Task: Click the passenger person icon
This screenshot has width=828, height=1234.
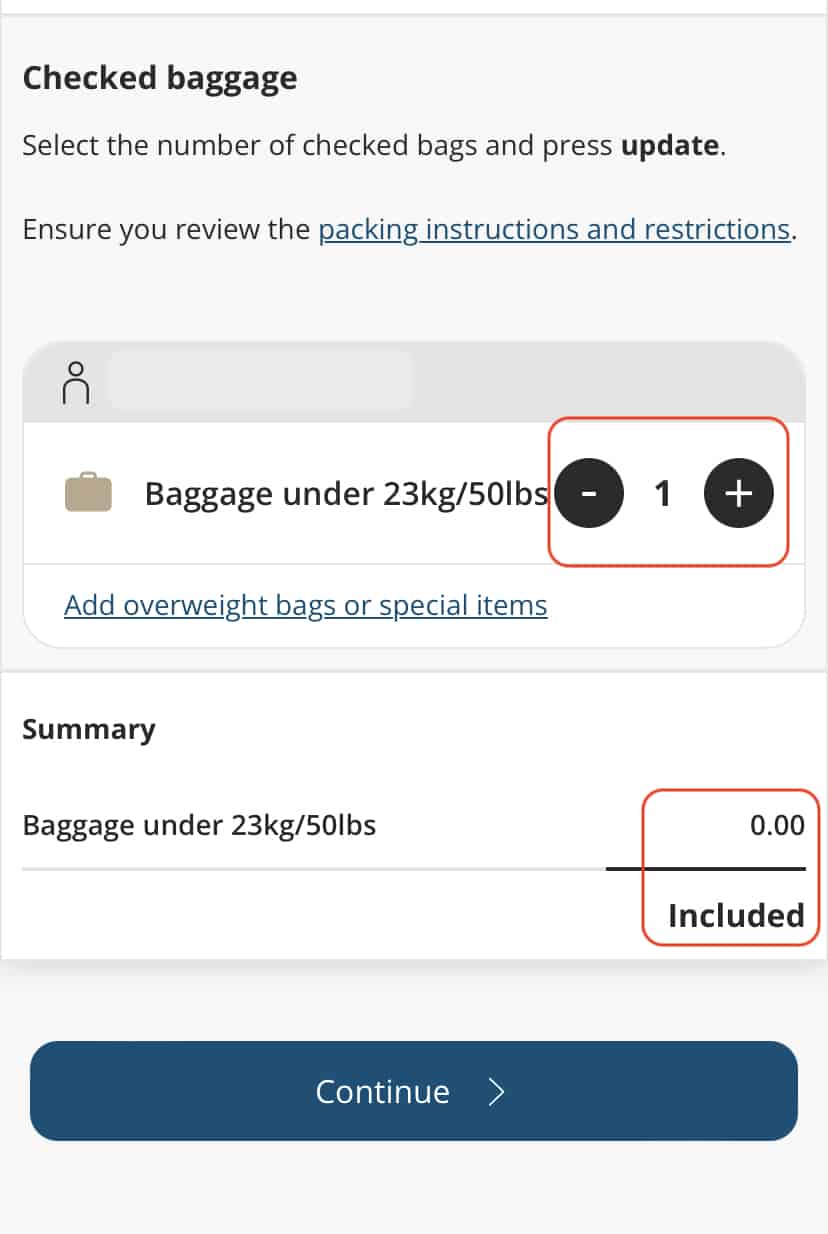Action: pyautogui.click(x=77, y=381)
